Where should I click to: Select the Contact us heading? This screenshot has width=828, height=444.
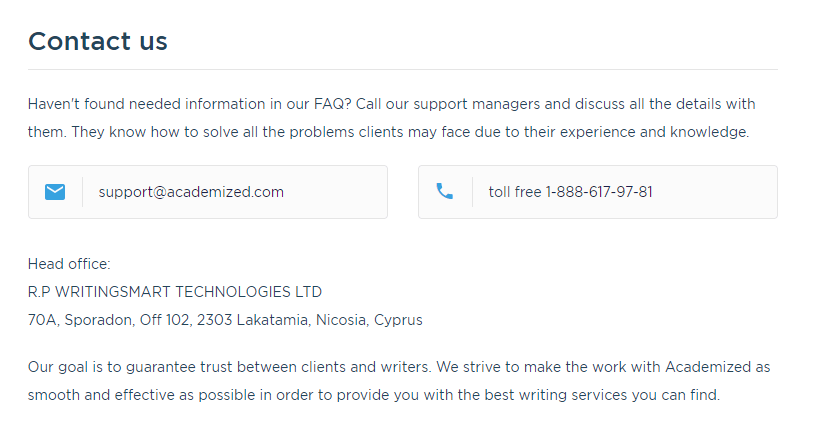tap(98, 41)
